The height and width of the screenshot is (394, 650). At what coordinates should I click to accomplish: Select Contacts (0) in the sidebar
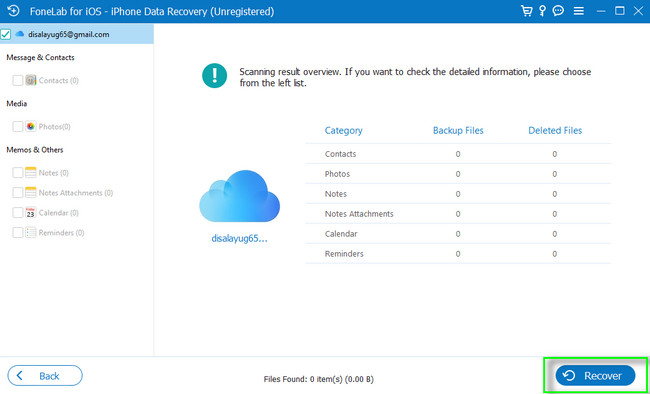pos(58,80)
